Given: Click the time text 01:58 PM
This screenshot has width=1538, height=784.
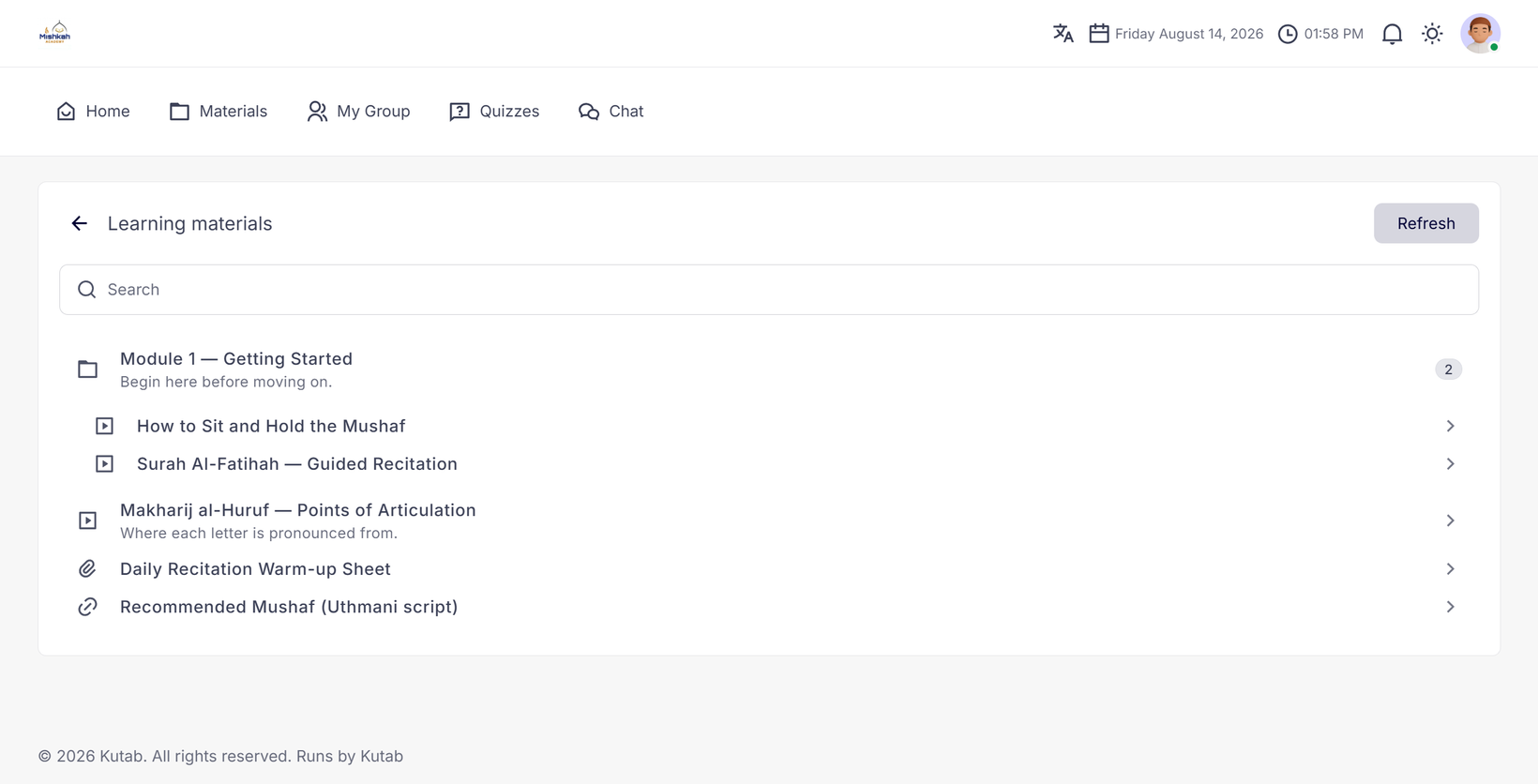Looking at the screenshot, I should (x=1334, y=34).
